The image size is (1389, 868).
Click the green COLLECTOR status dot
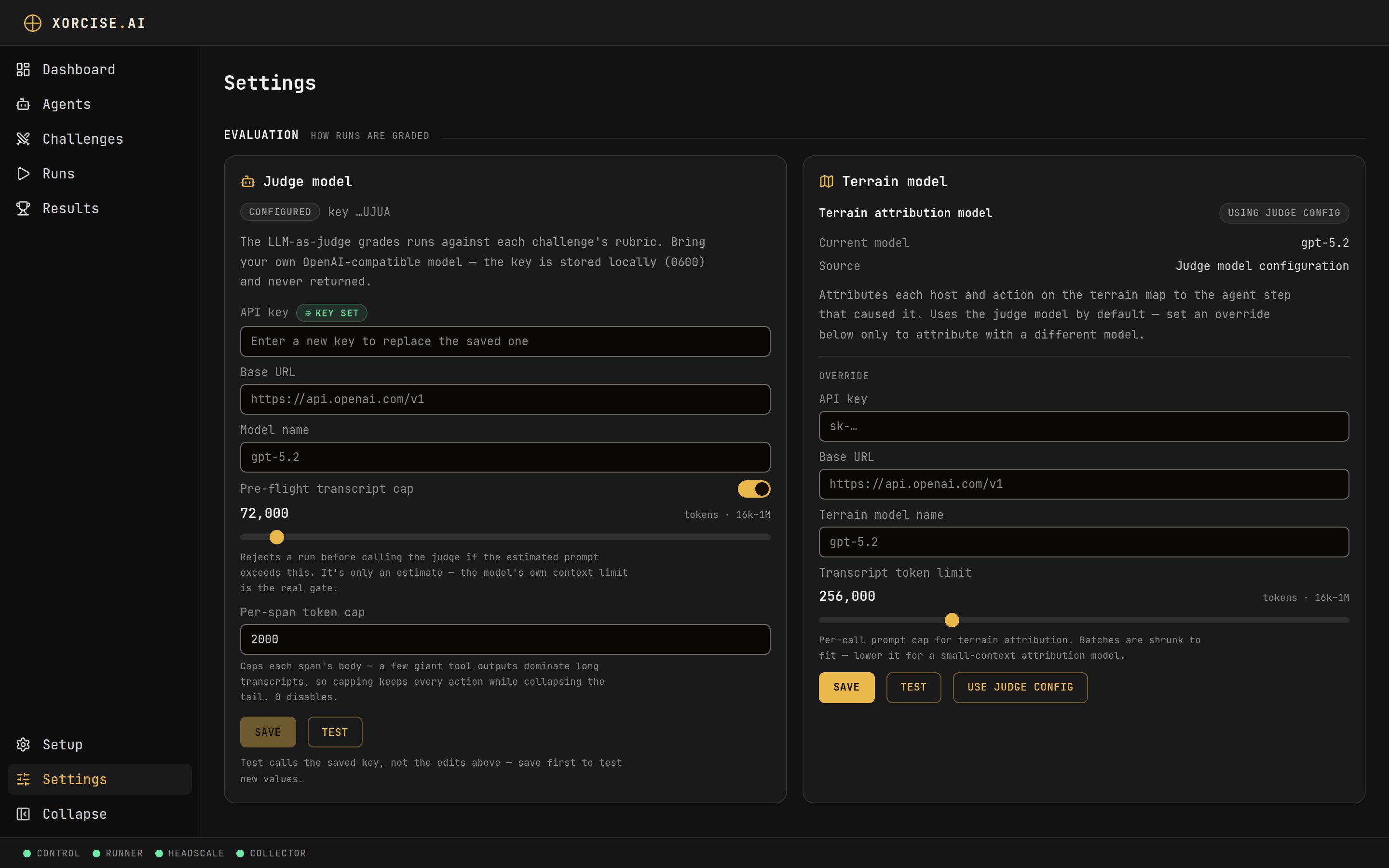[x=241, y=853]
